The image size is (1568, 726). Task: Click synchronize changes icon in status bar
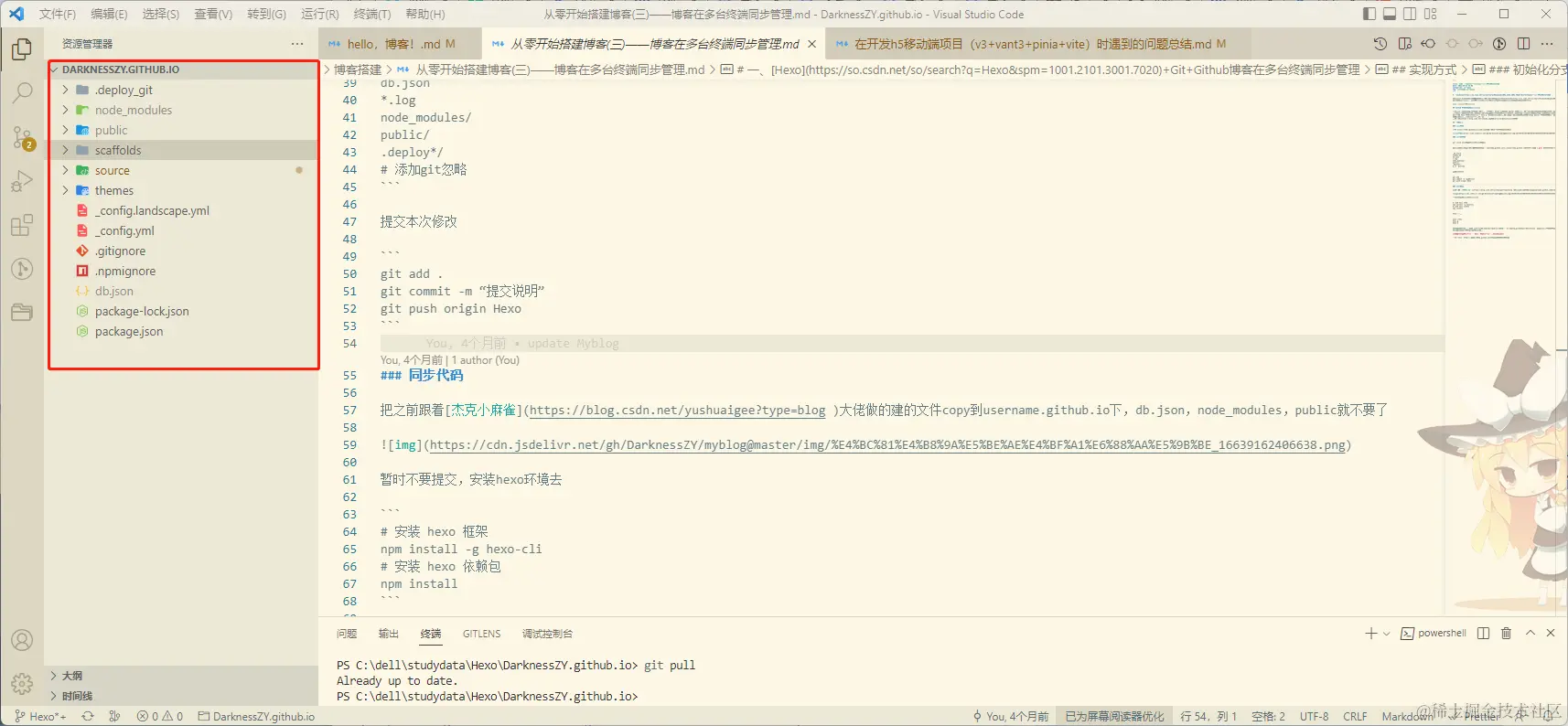pyautogui.click(x=88, y=717)
